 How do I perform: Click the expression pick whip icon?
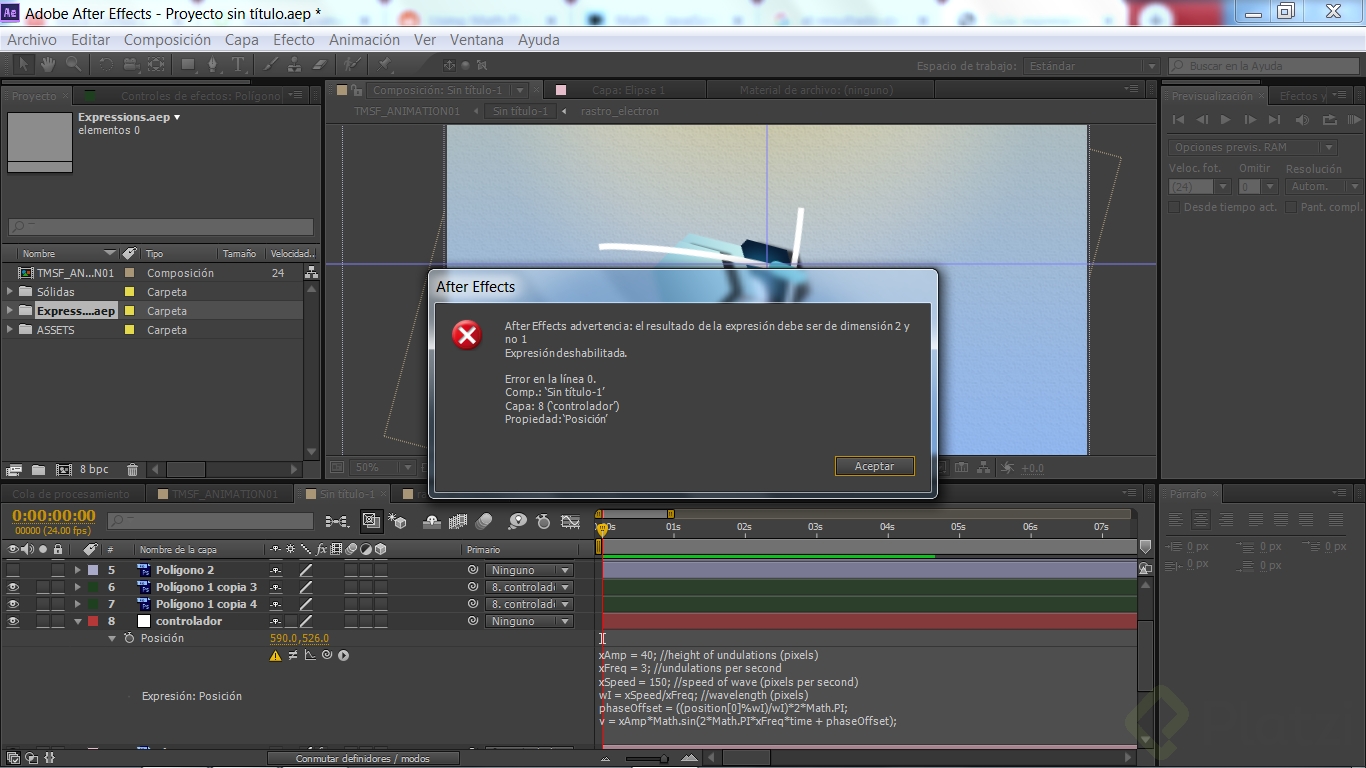point(326,656)
